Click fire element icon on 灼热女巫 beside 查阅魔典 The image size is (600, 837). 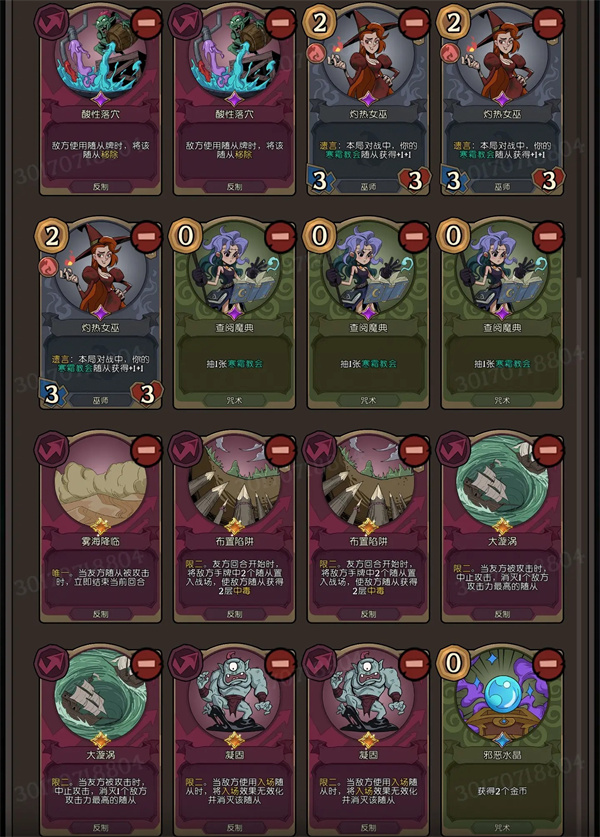[x=48, y=266]
